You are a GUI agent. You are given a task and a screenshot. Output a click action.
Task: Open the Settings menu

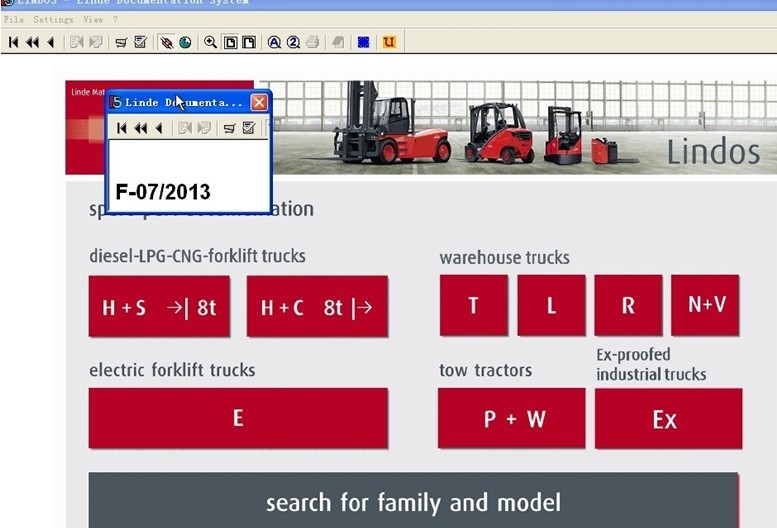click(54, 20)
